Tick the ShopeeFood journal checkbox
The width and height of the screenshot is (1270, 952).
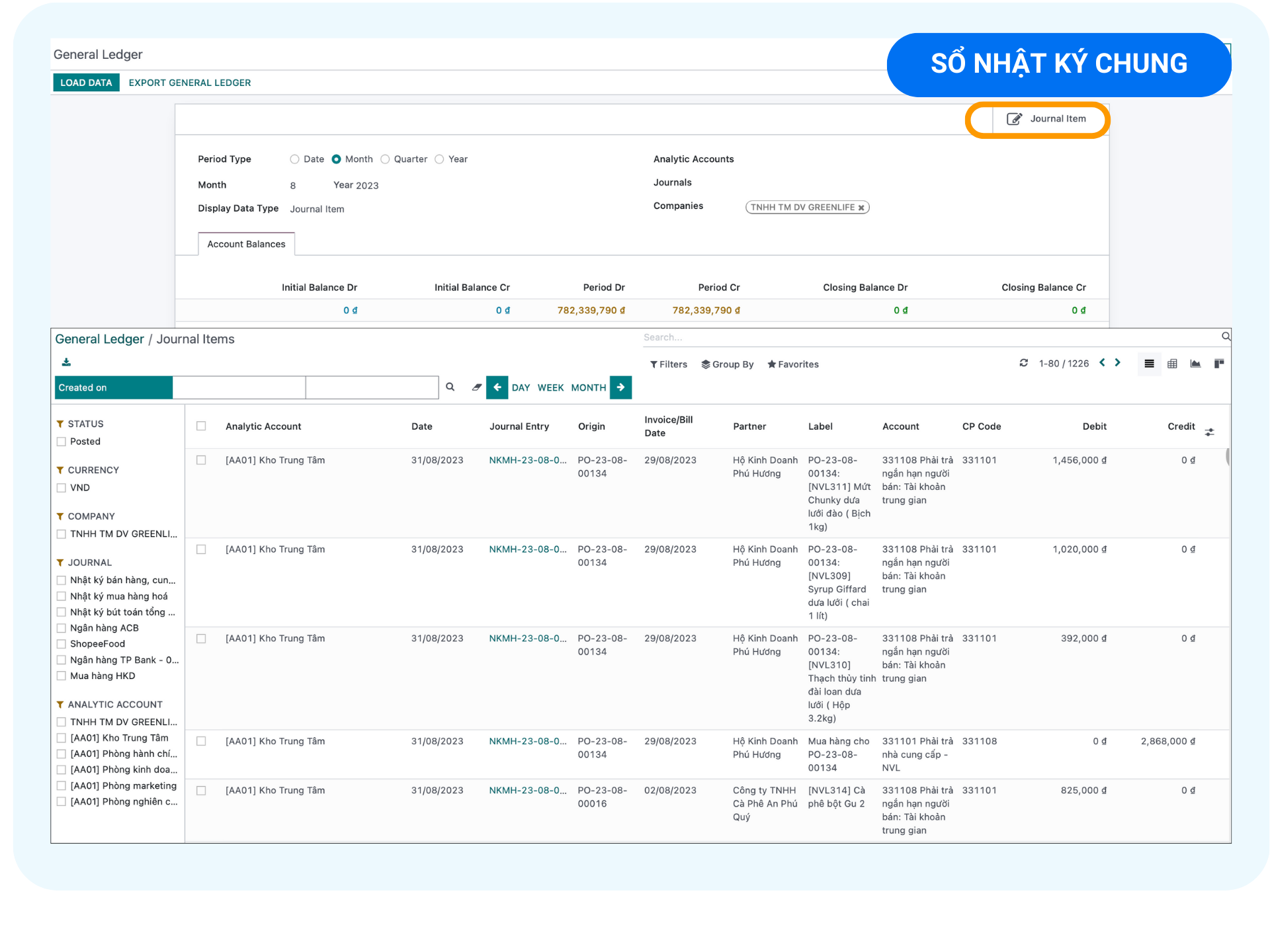tap(62, 644)
